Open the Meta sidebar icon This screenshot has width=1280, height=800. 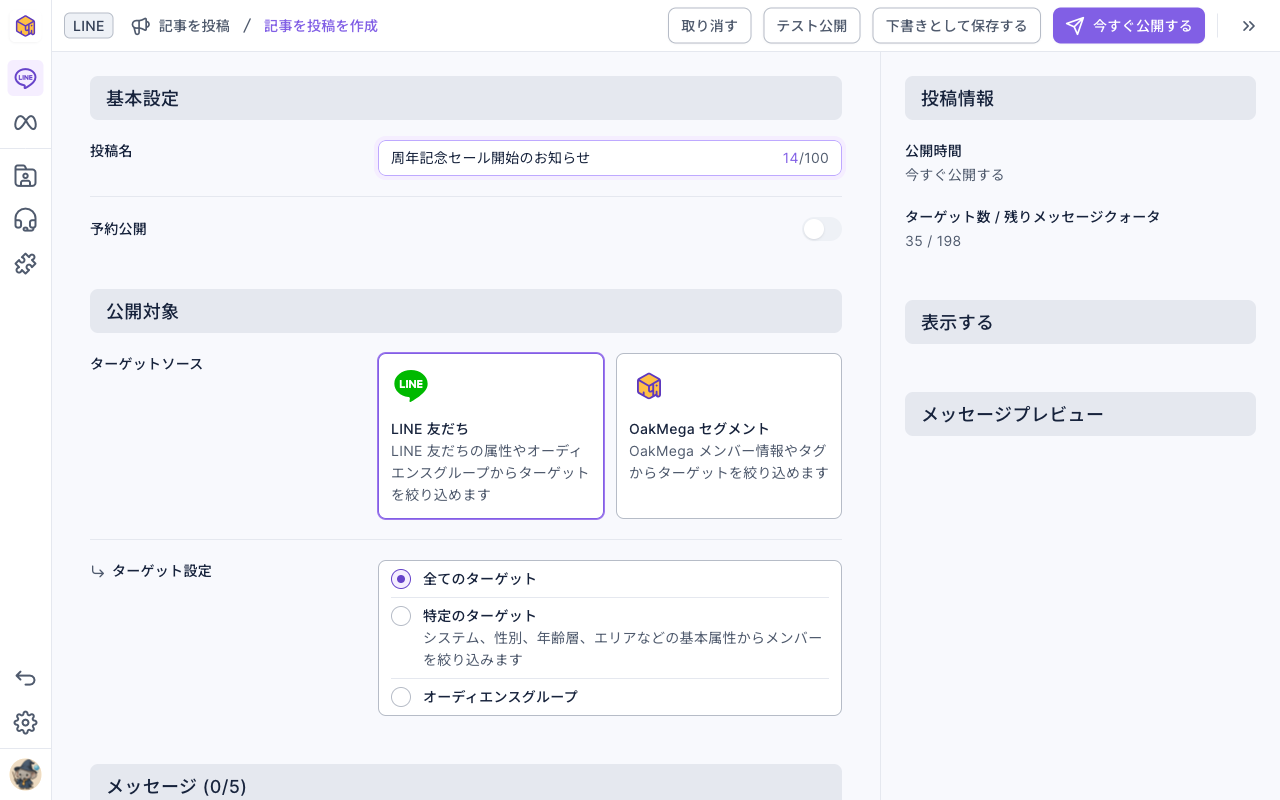[25, 122]
